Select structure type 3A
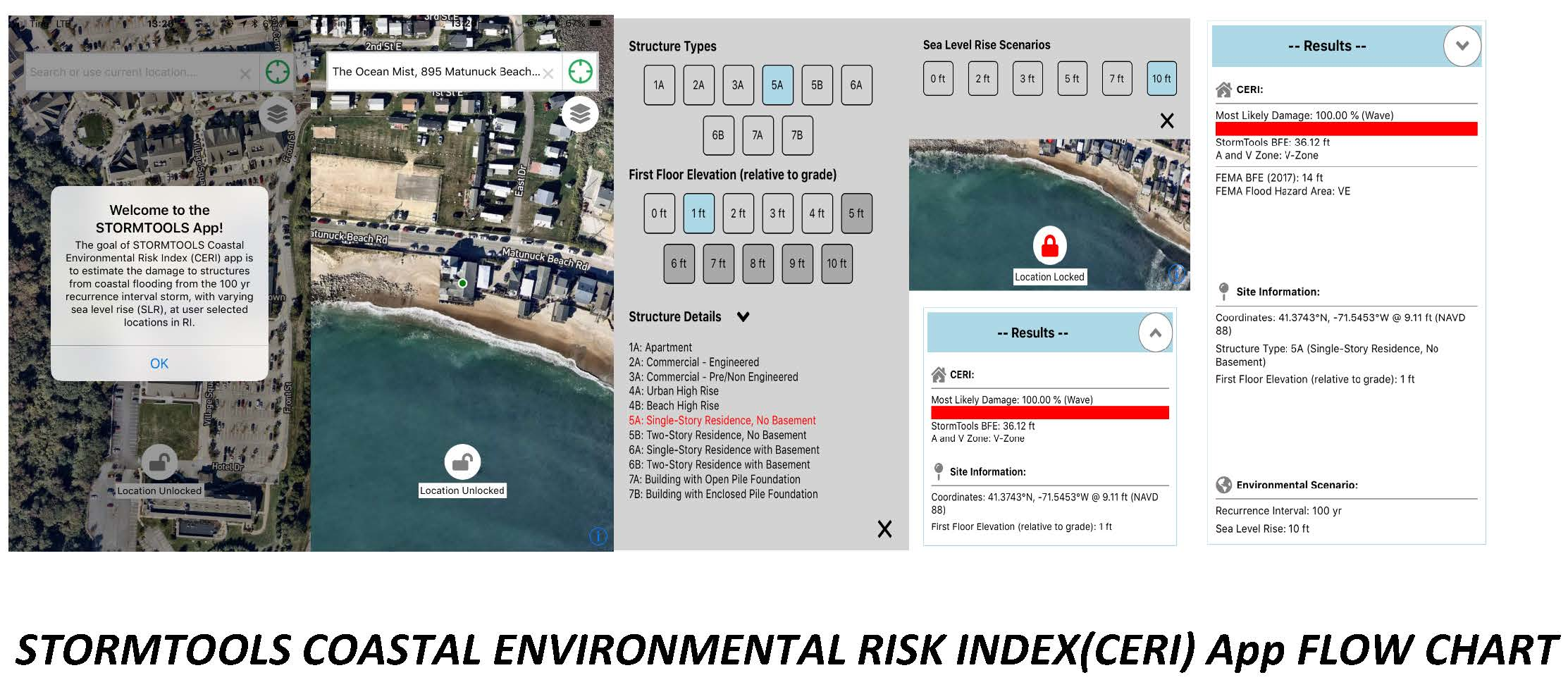This screenshot has height=687, width=1568. (738, 85)
